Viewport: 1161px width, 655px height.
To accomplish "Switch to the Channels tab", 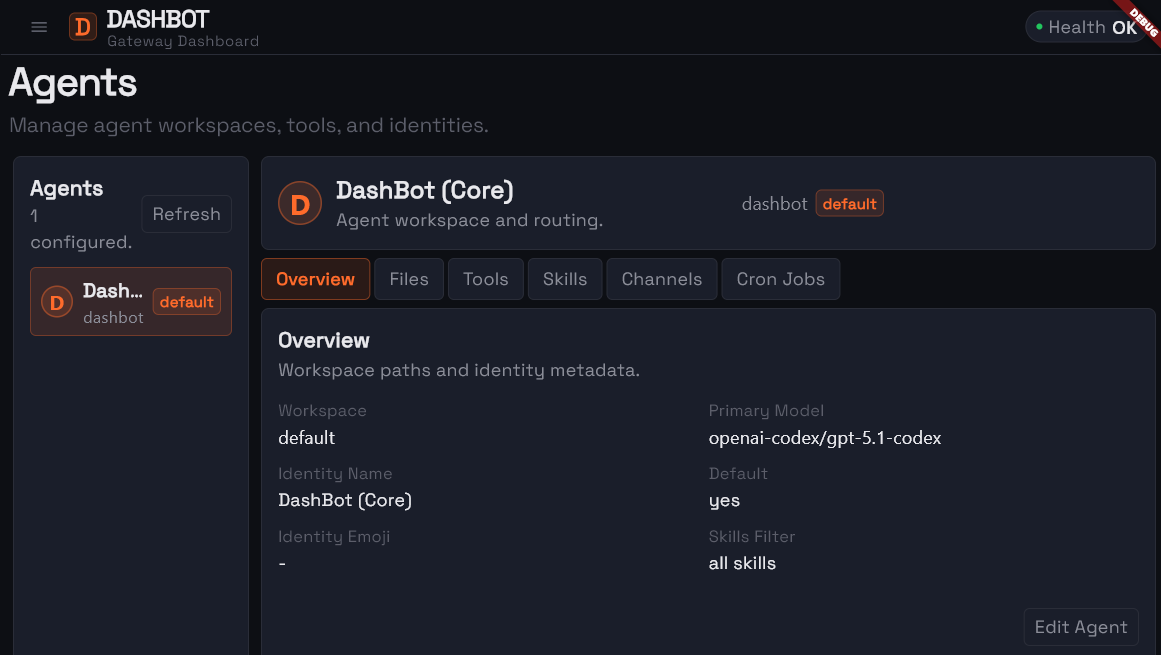I will click(661, 279).
